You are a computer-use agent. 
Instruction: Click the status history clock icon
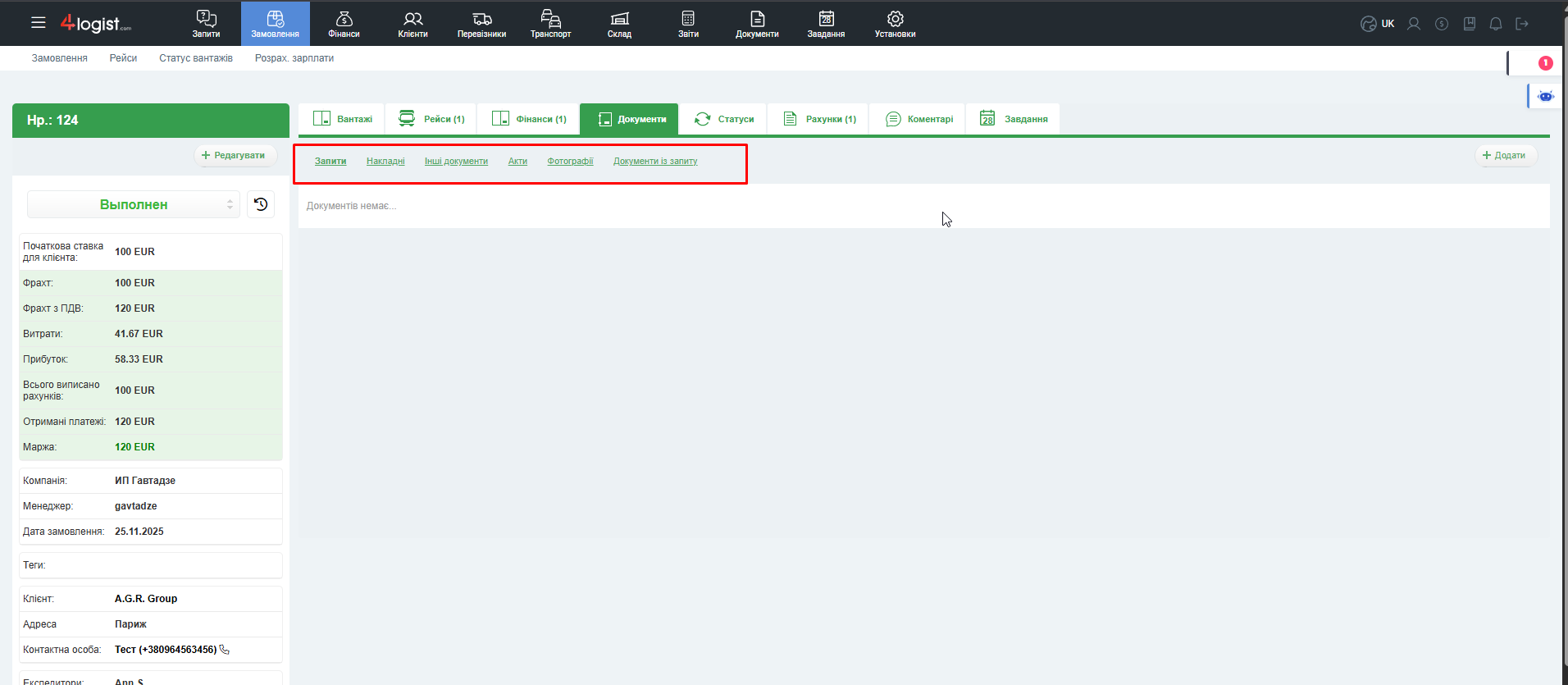261,204
